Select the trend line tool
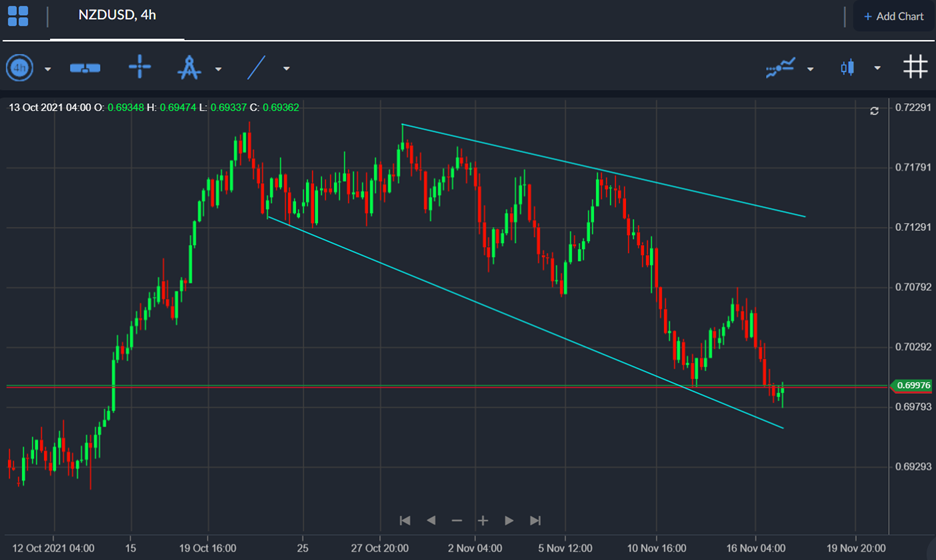The width and height of the screenshot is (936, 560). [x=256, y=67]
